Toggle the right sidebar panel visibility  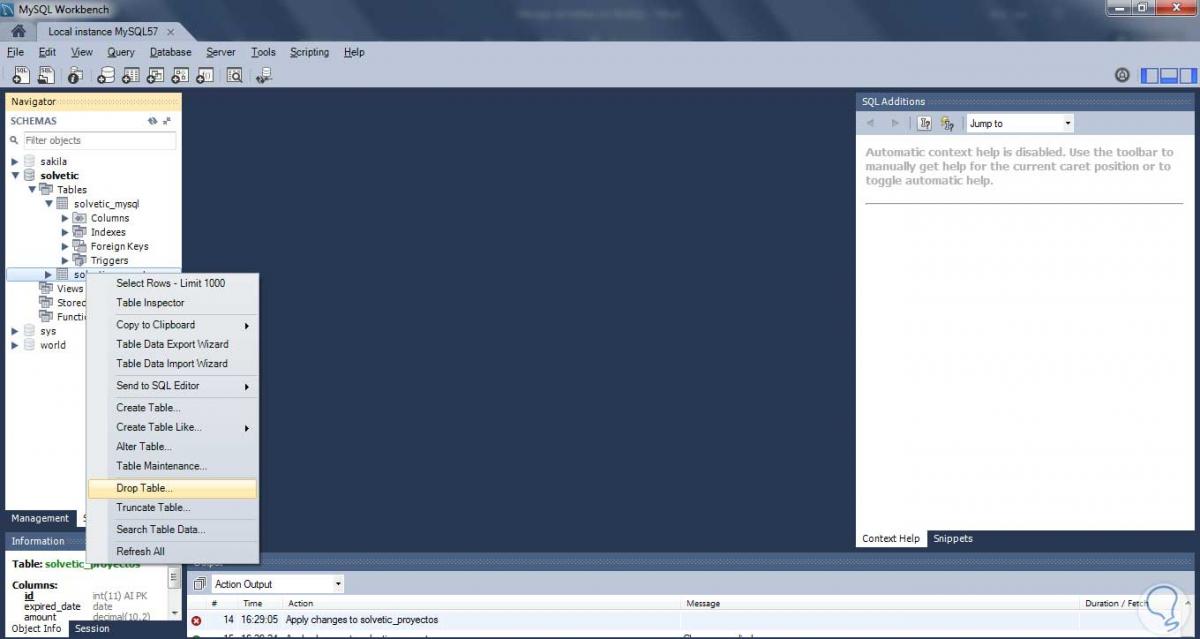1187,75
